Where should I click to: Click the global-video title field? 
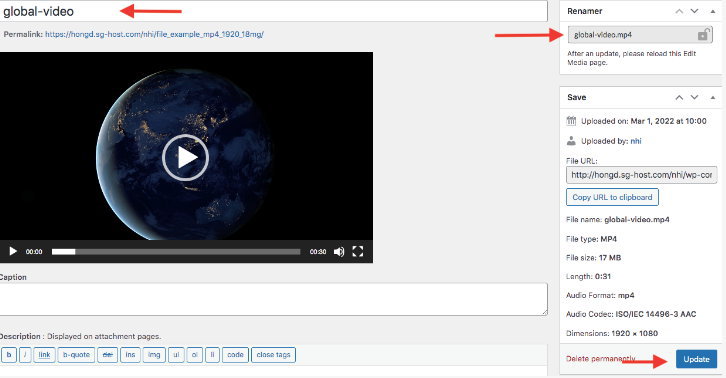coord(273,11)
